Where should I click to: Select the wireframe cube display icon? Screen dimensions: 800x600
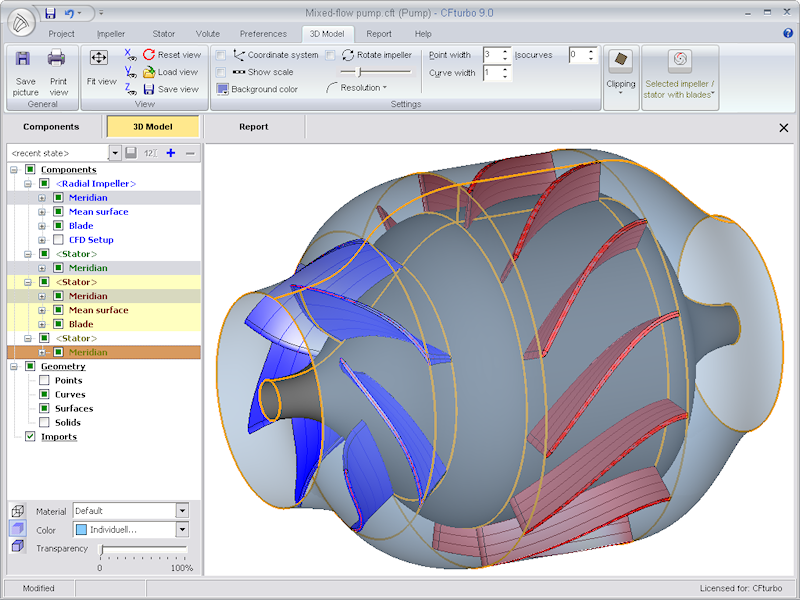[x=18, y=510]
